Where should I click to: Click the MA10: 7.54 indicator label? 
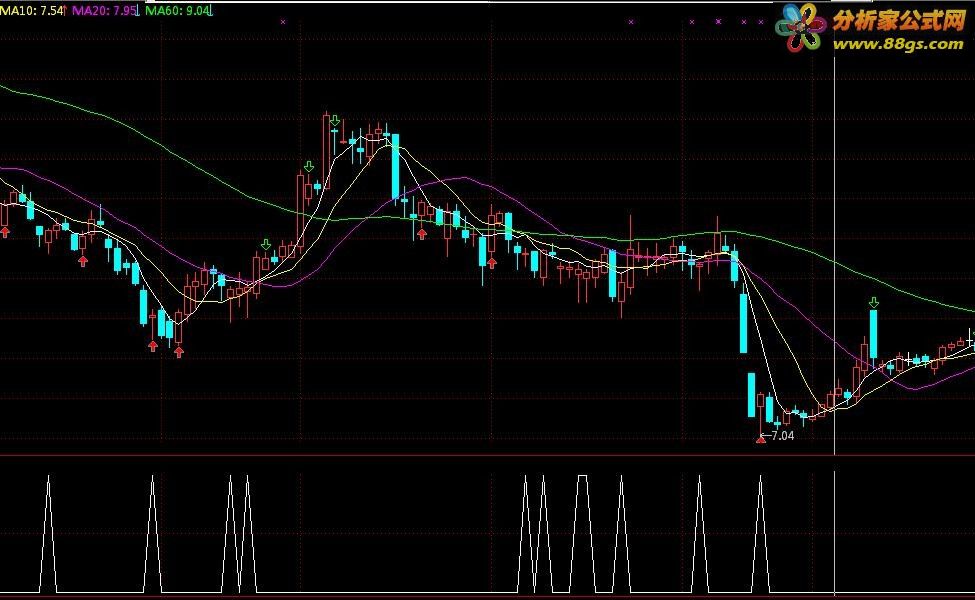coord(33,11)
